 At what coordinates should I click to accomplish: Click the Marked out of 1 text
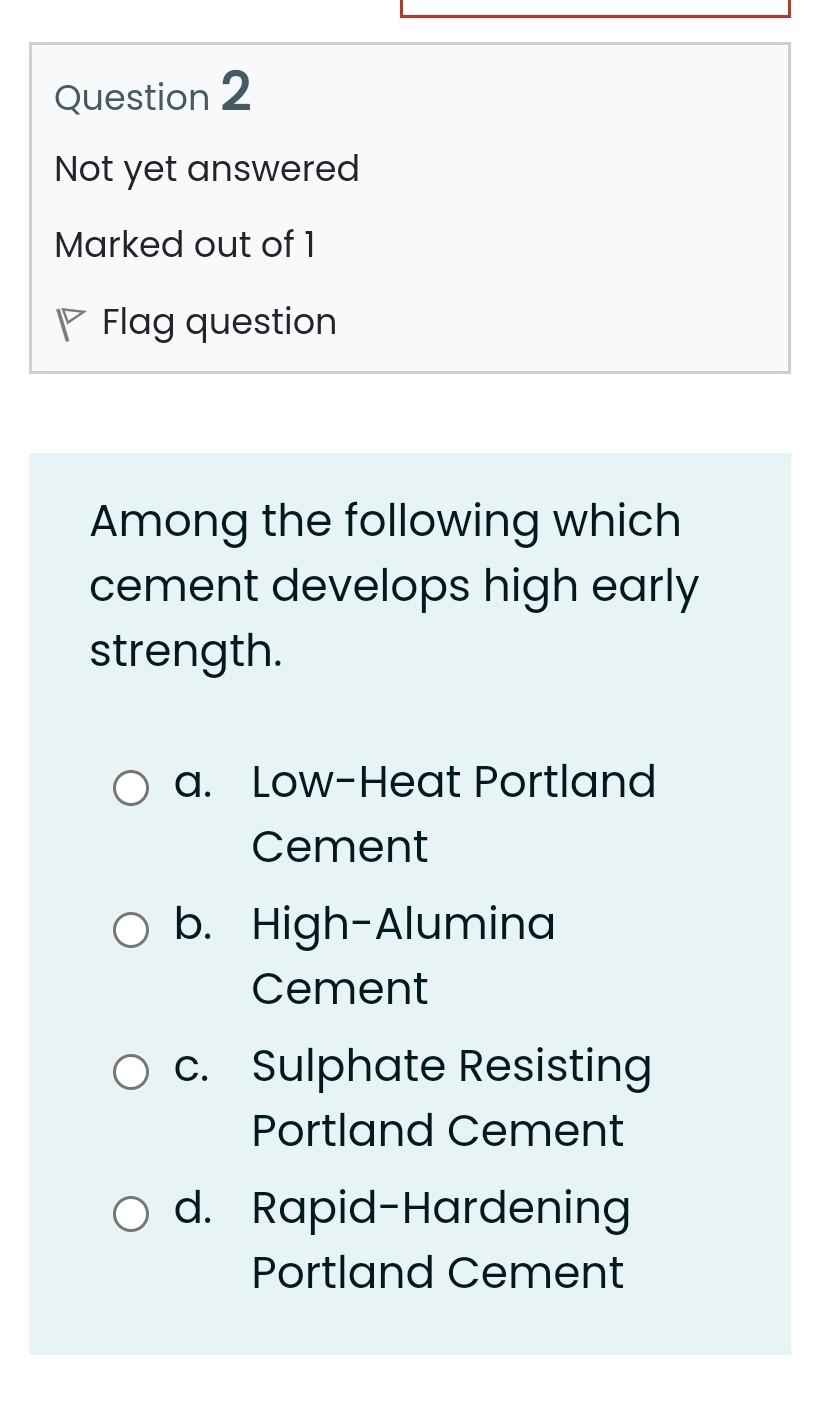[185, 245]
